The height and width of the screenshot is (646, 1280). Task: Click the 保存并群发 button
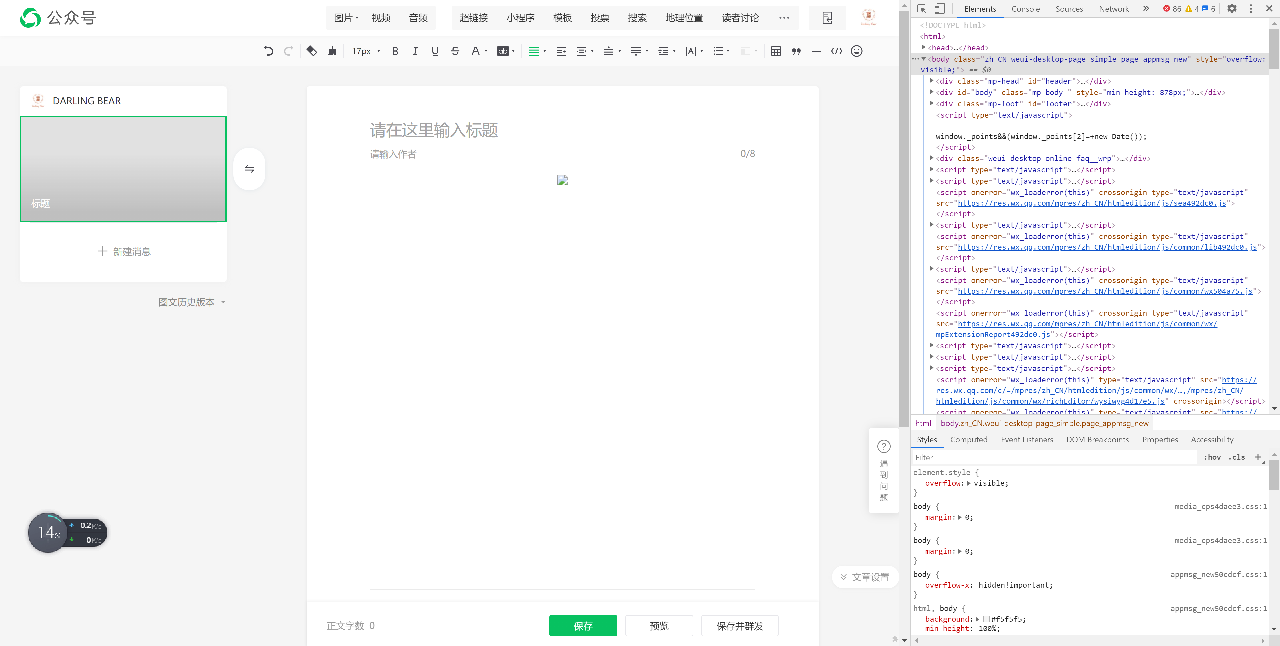740,626
